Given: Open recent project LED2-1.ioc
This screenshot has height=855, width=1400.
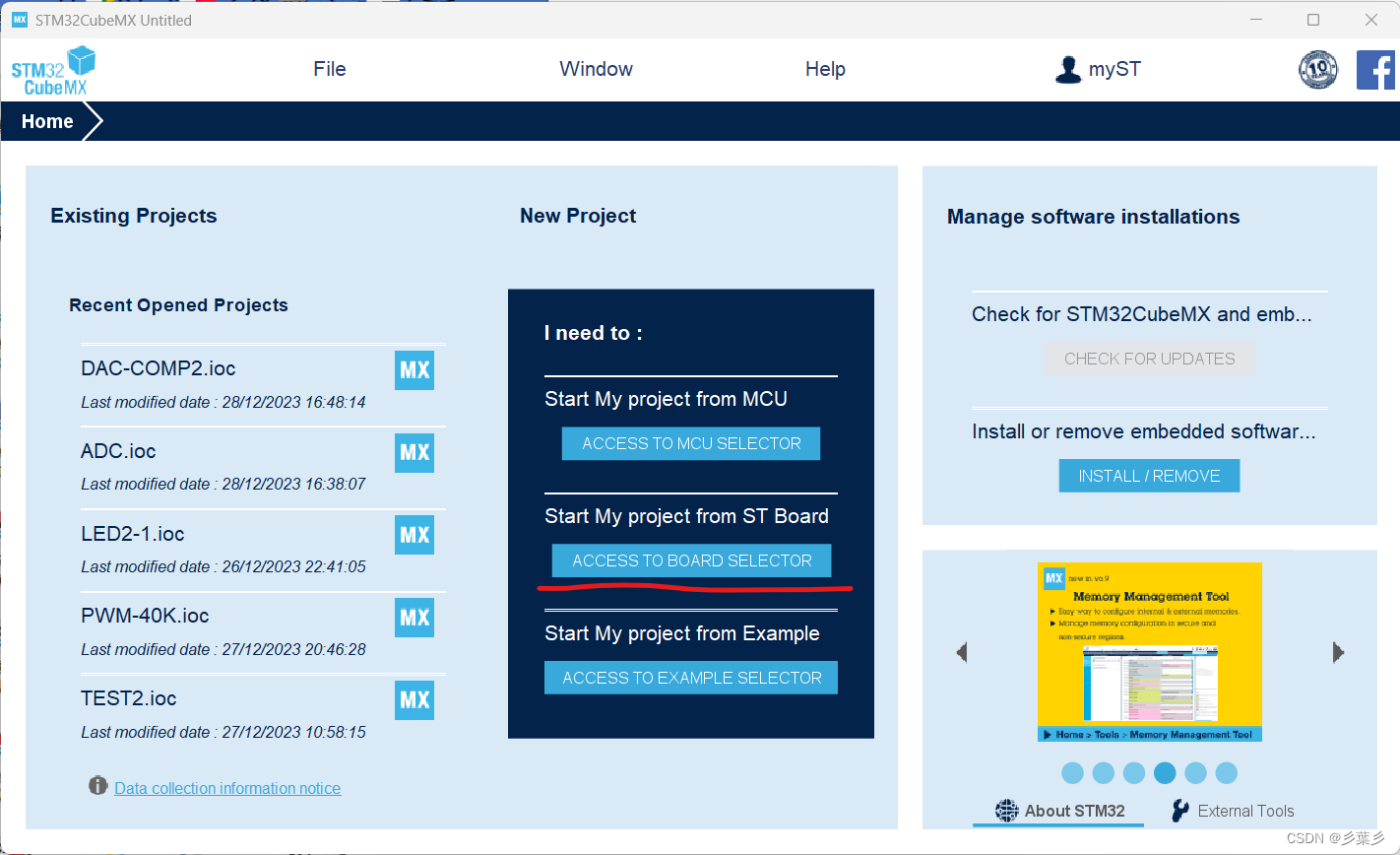Looking at the screenshot, I should point(133,534).
